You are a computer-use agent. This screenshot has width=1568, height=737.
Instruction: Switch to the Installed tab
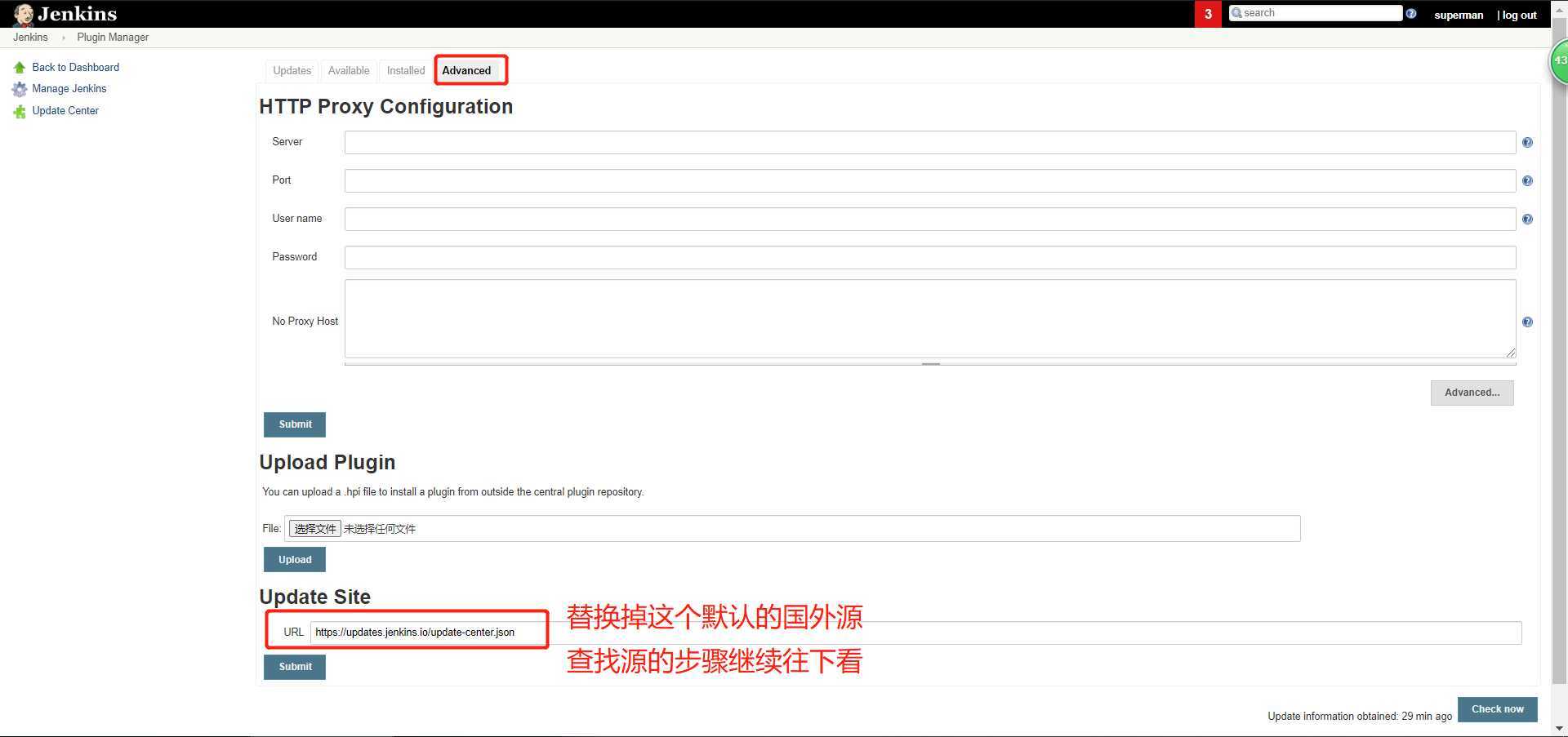406,71
